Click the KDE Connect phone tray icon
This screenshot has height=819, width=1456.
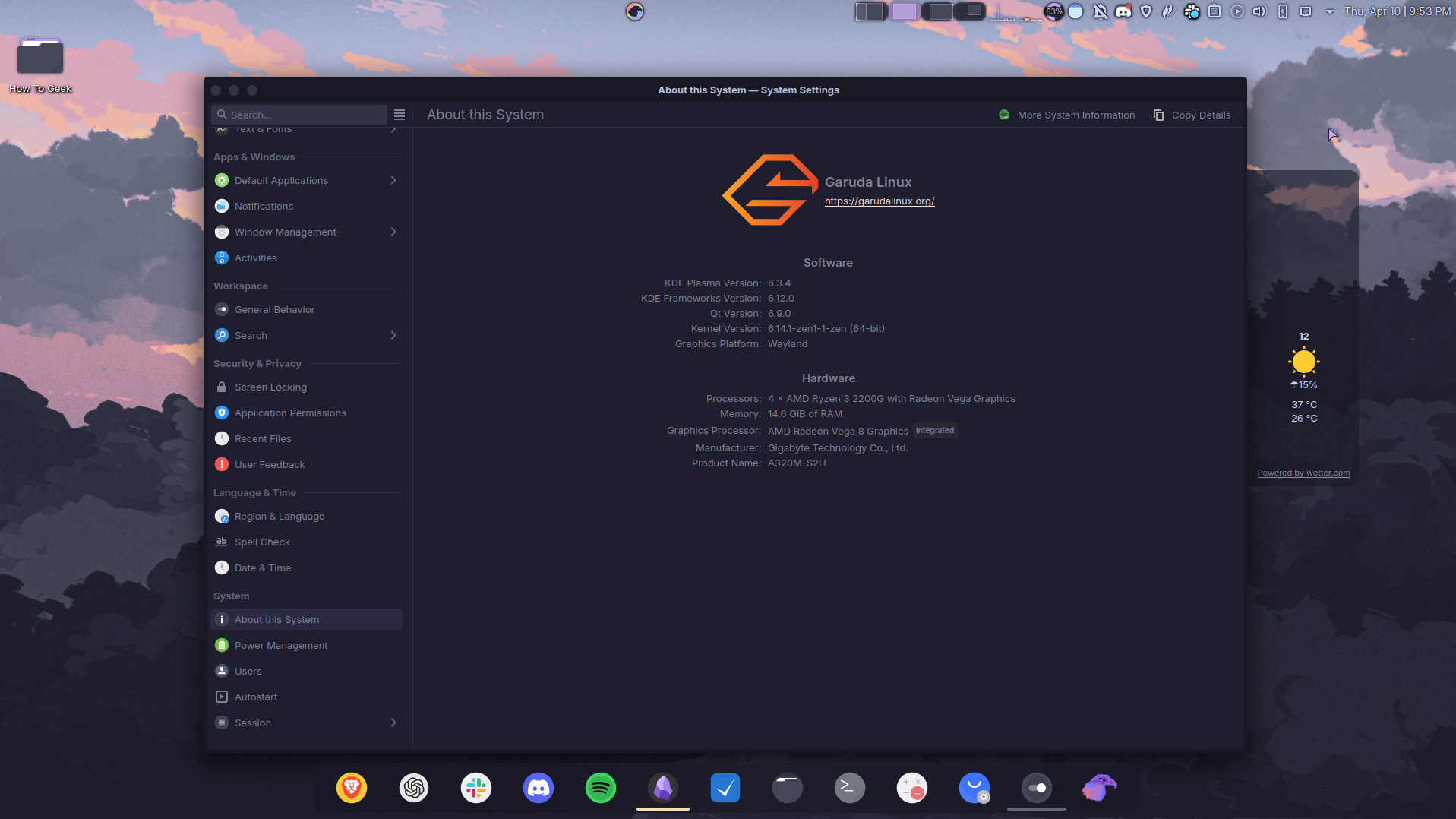tap(1283, 11)
